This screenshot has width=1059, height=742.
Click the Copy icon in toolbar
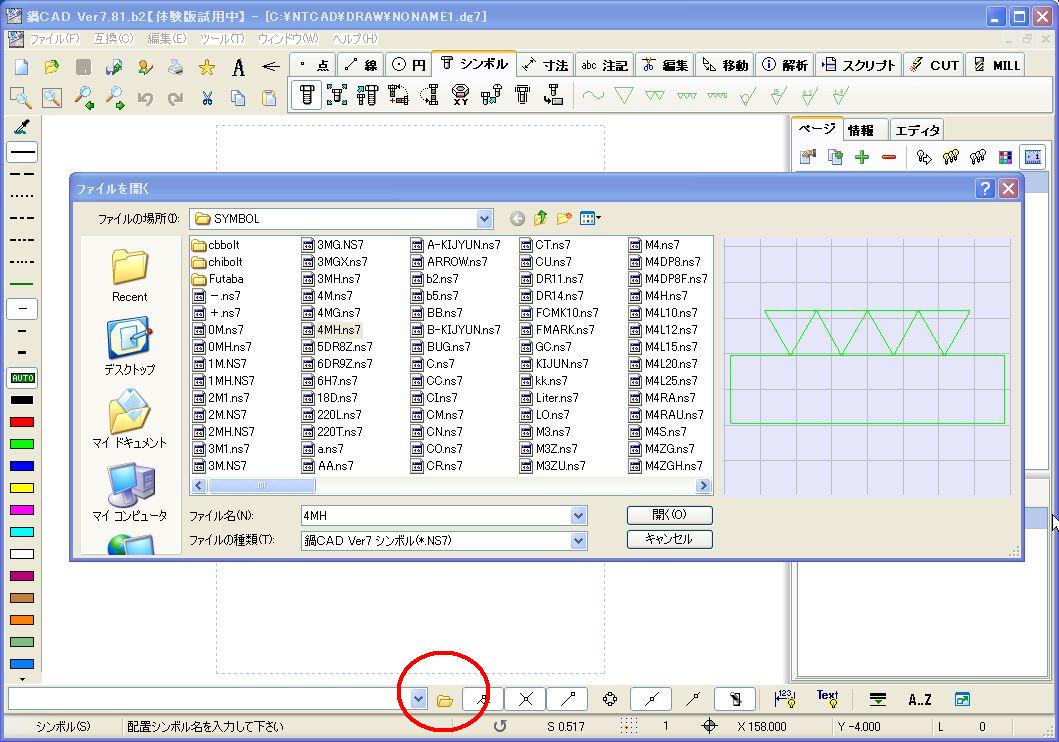pyautogui.click(x=238, y=99)
